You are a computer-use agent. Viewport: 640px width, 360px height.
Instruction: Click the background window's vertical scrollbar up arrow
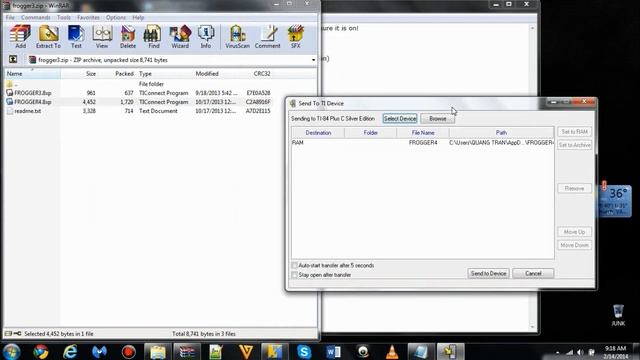click(532, 28)
